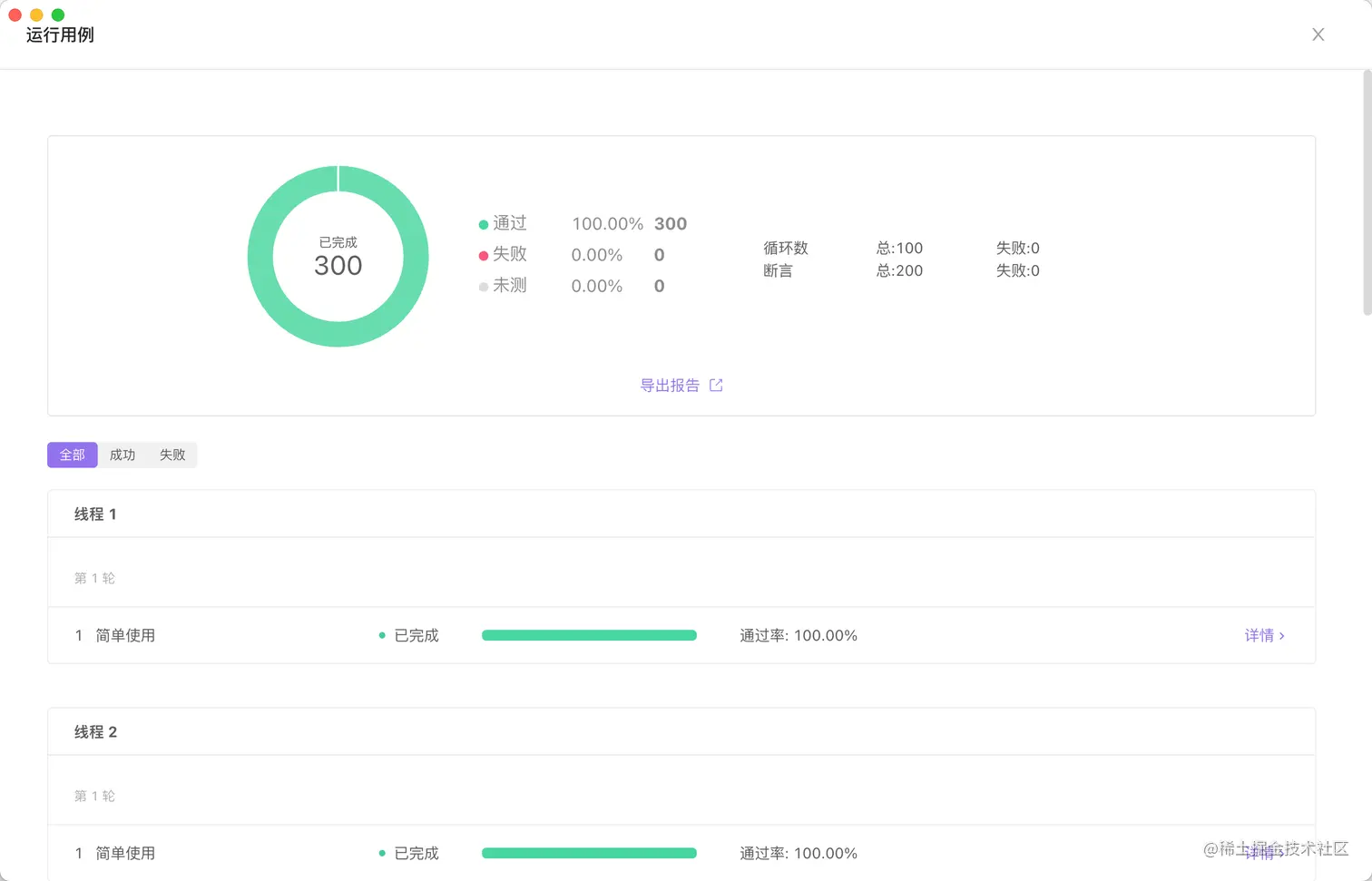Click the 线程 1 section header
This screenshot has width=1372, height=881.
pos(681,514)
